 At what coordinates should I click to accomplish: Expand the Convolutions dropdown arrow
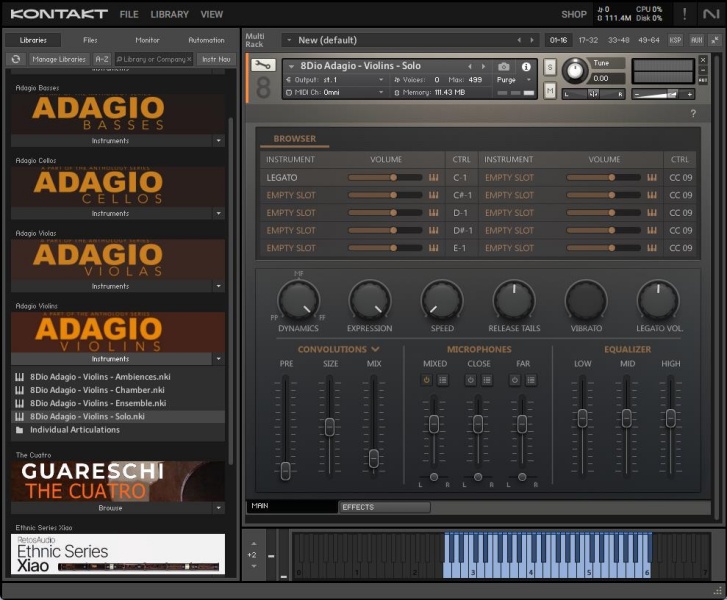click(x=375, y=349)
